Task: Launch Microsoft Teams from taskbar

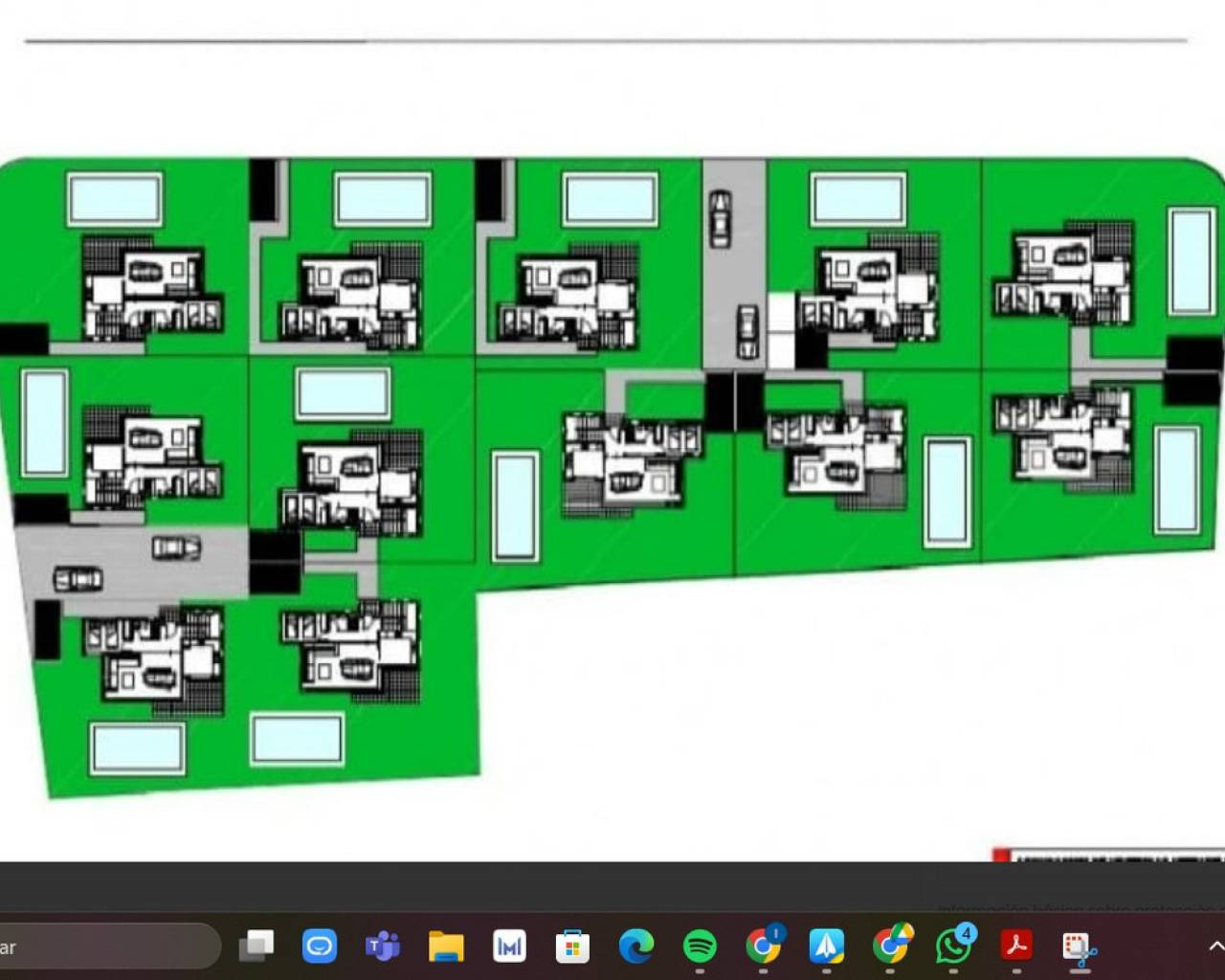Action: coord(383,947)
